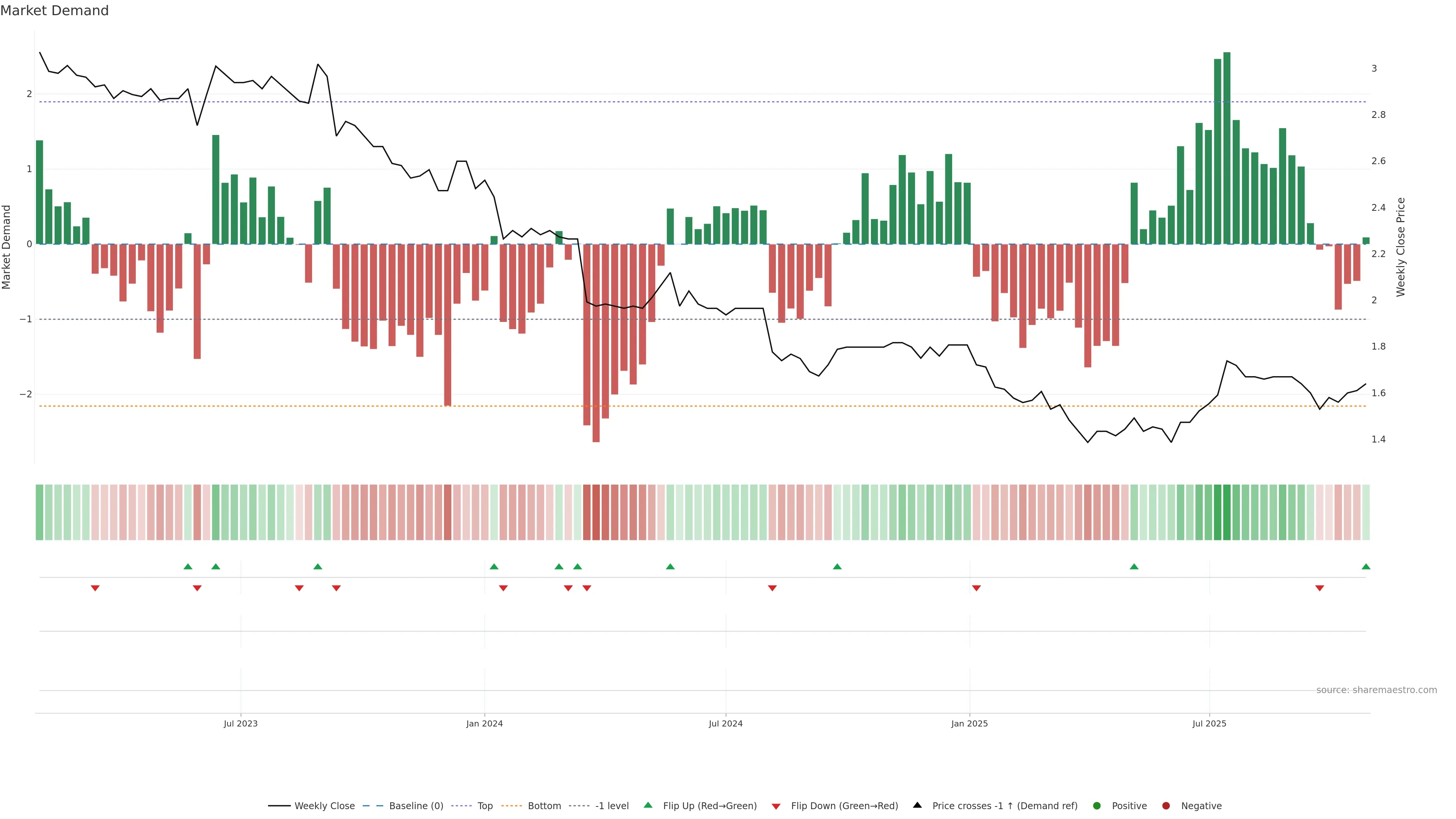Click the Jul 2025 x-axis label
Image resolution: width=1456 pixels, height=819 pixels.
[1209, 724]
